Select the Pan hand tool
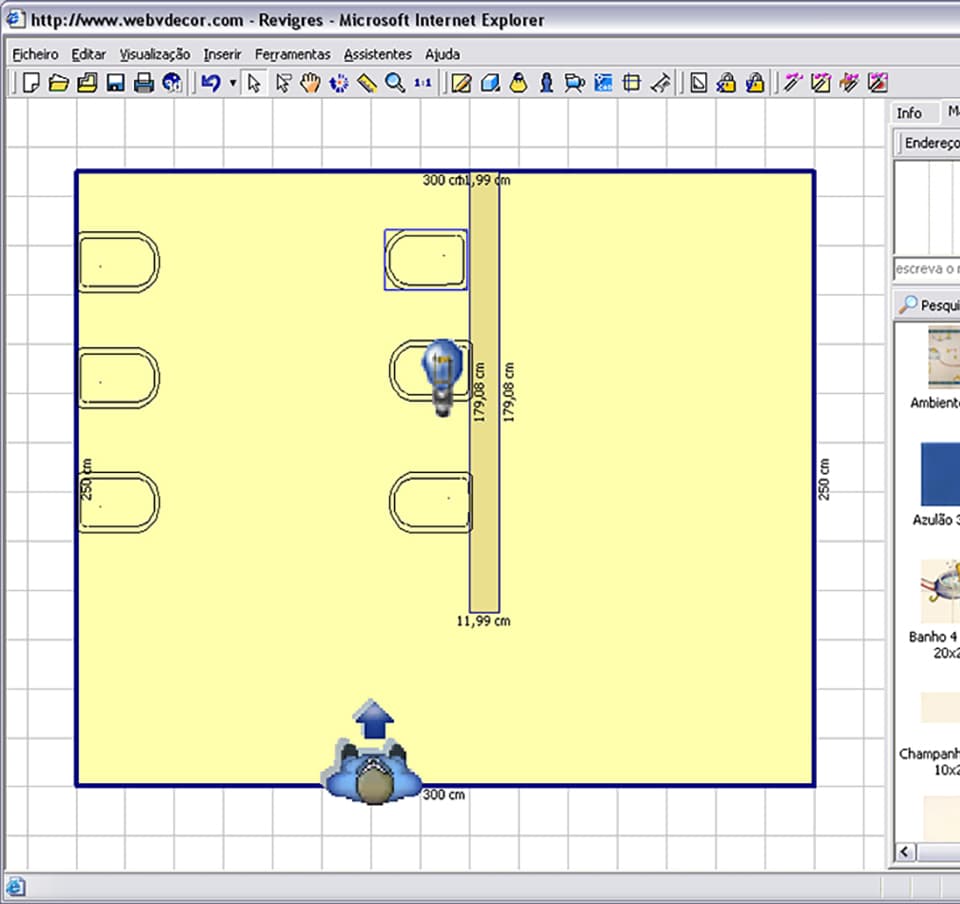This screenshot has height=904, width=960. tap(311, 83)
